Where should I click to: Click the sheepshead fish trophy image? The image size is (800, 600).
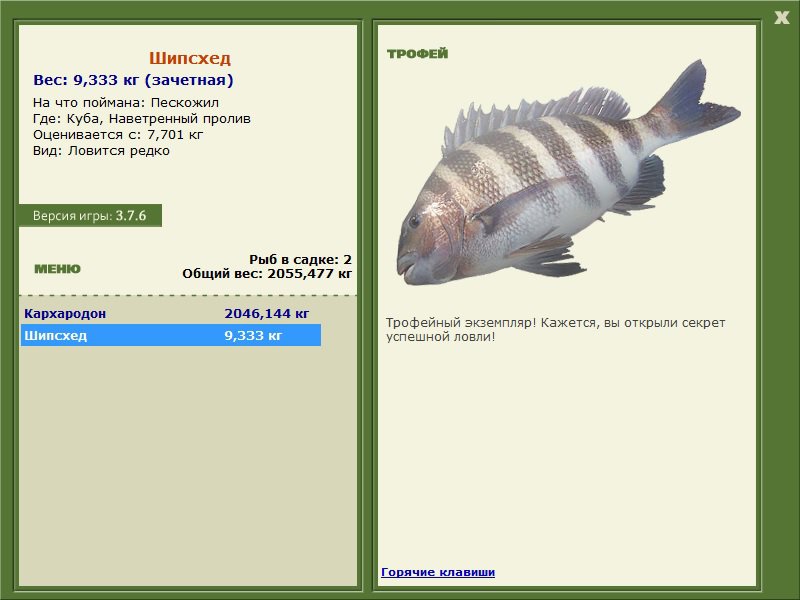coord(568,172)
